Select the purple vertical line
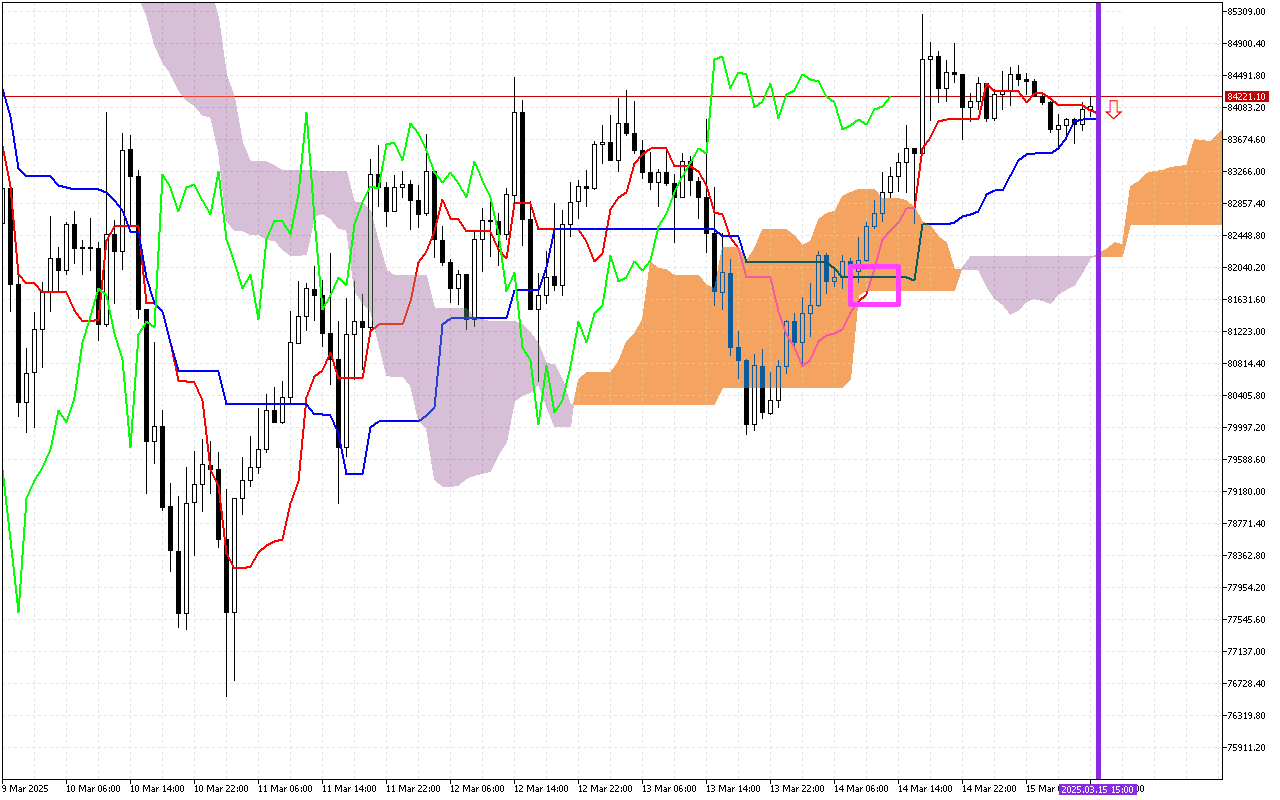Screen dimensions: 1280x800 [x=1099, y=400]
